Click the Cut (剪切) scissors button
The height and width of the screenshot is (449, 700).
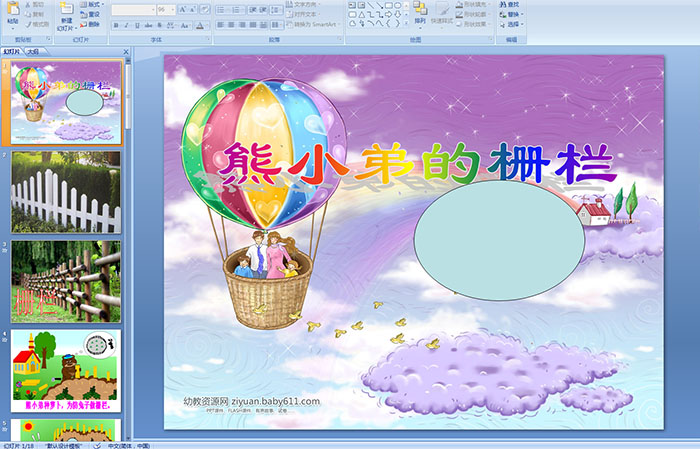(34, 4)
